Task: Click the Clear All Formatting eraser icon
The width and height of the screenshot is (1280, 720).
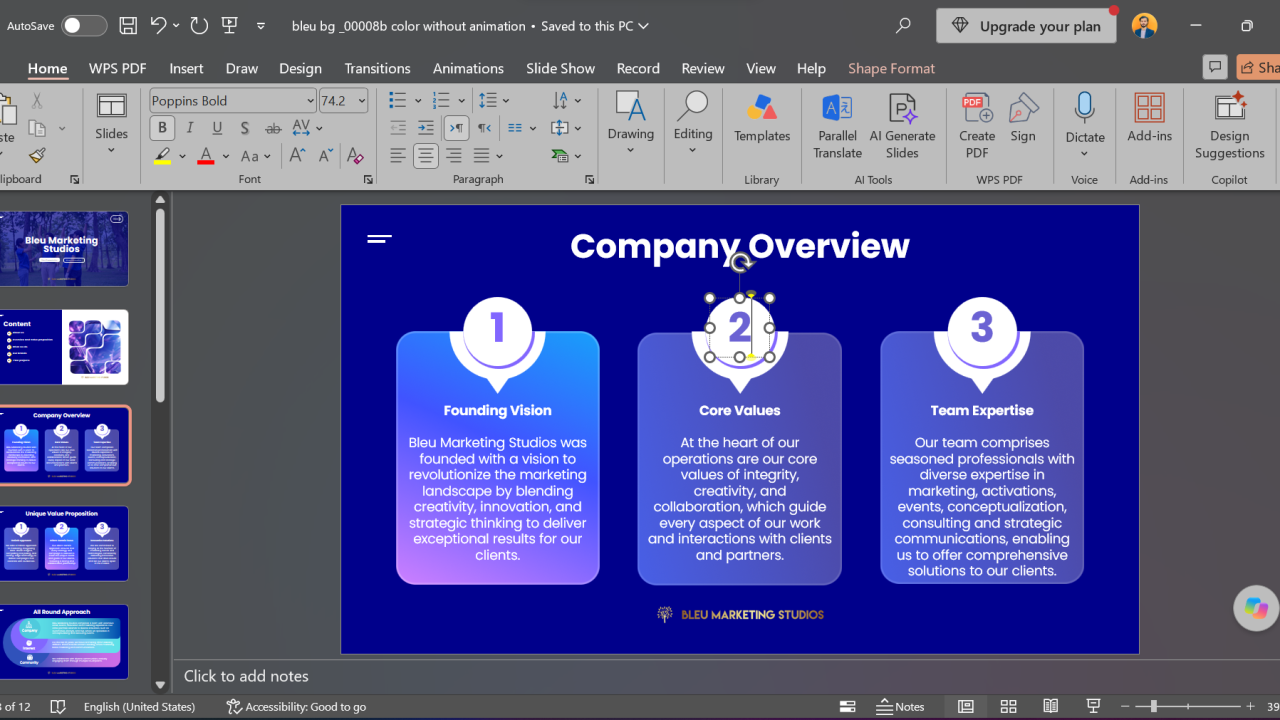Action: (x=354, y=156)
